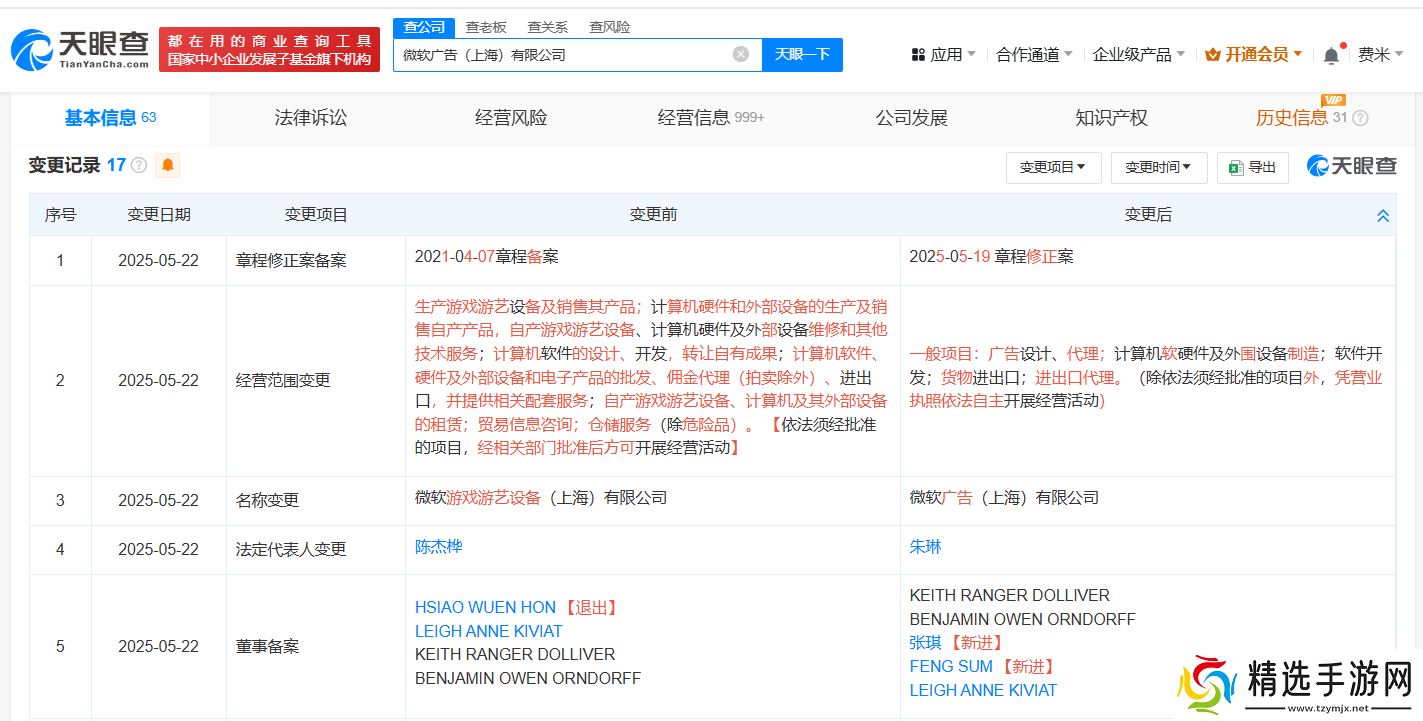Switch to the 知识产权 tab
Image resolution: width=1423 pixels, height=721 pixels.
tap(1111, 118)
